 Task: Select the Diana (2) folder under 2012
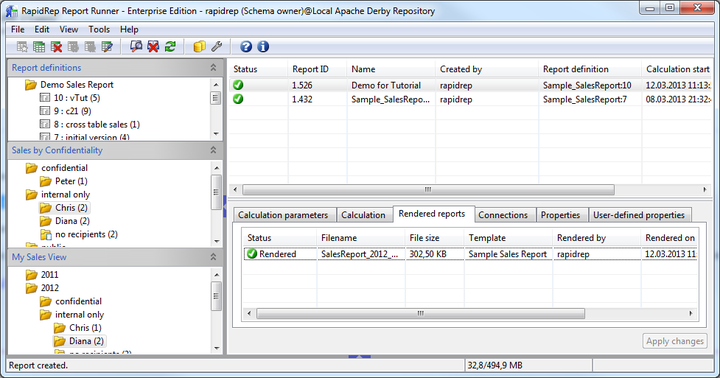[79, 341]
